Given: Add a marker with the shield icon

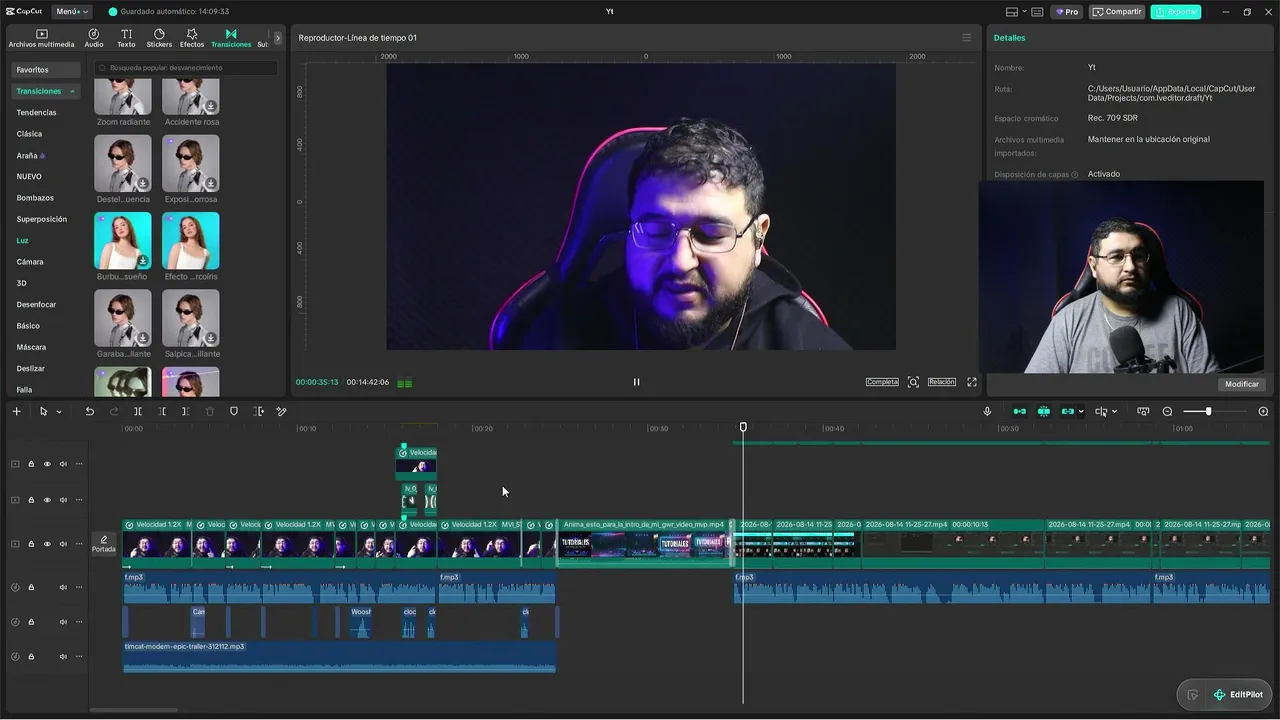Looking at the screenshot, I should click(x=234, y=411).
